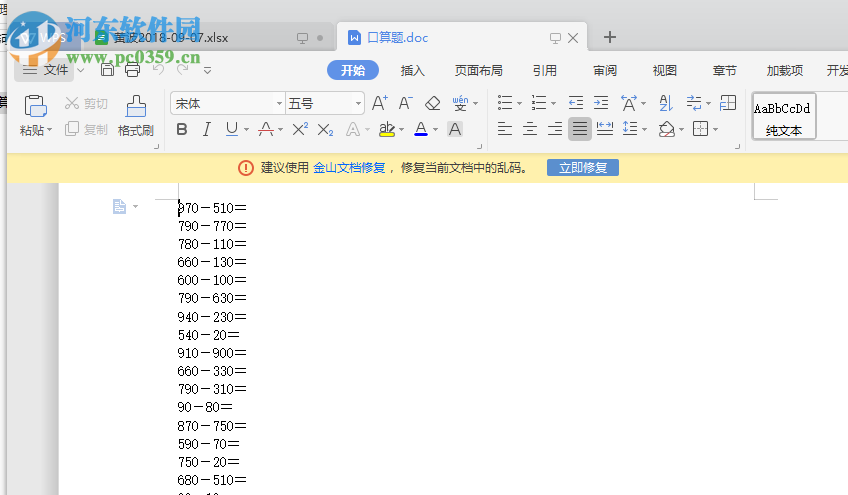Click the show/hide marks table icon
This screenshot has width=848, height=495.
(x=728, y=103)
